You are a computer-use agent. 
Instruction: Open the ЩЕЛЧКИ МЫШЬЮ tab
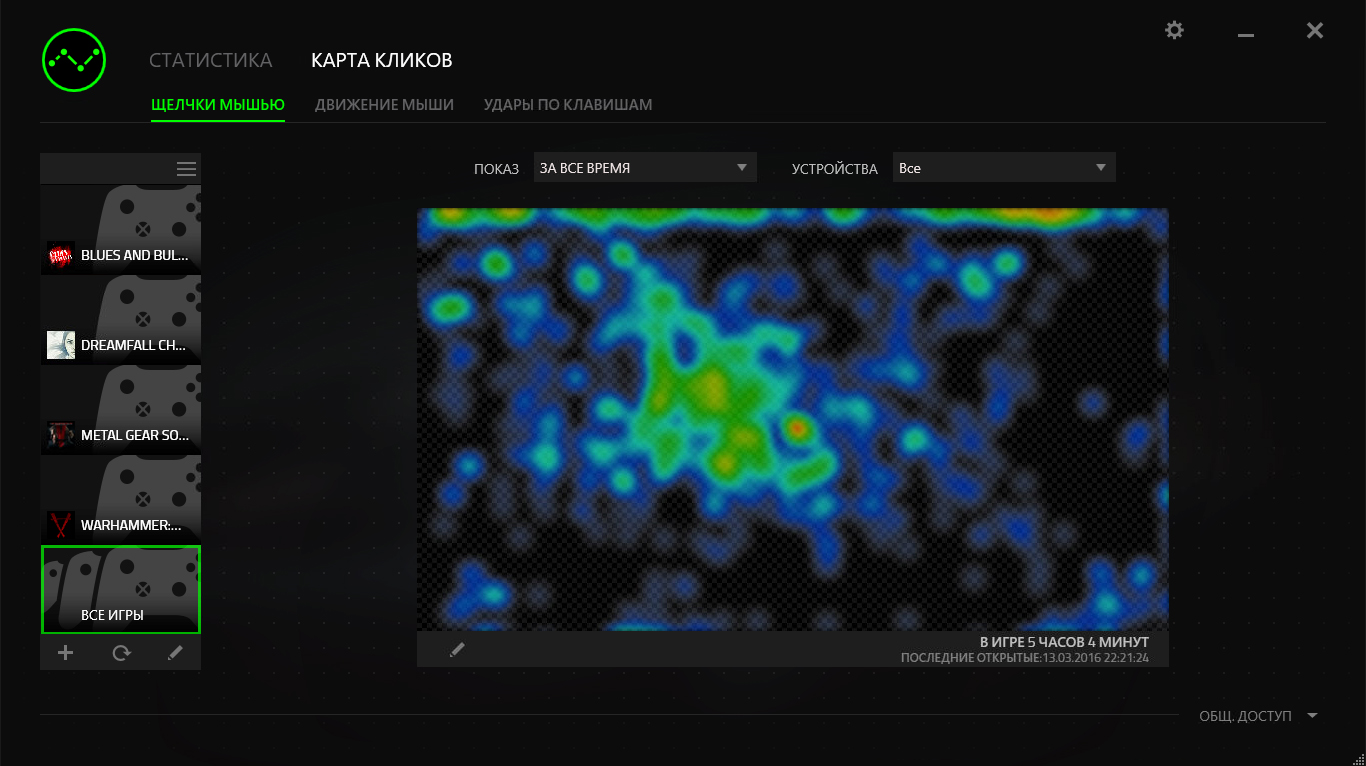coord(218,105)
